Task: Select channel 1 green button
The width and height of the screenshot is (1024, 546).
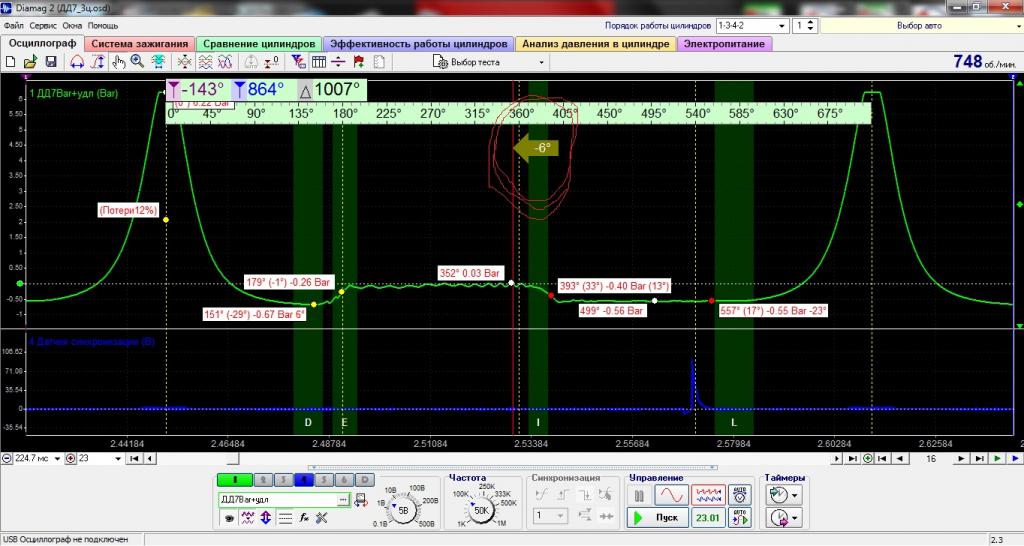Action: [234, 479]
